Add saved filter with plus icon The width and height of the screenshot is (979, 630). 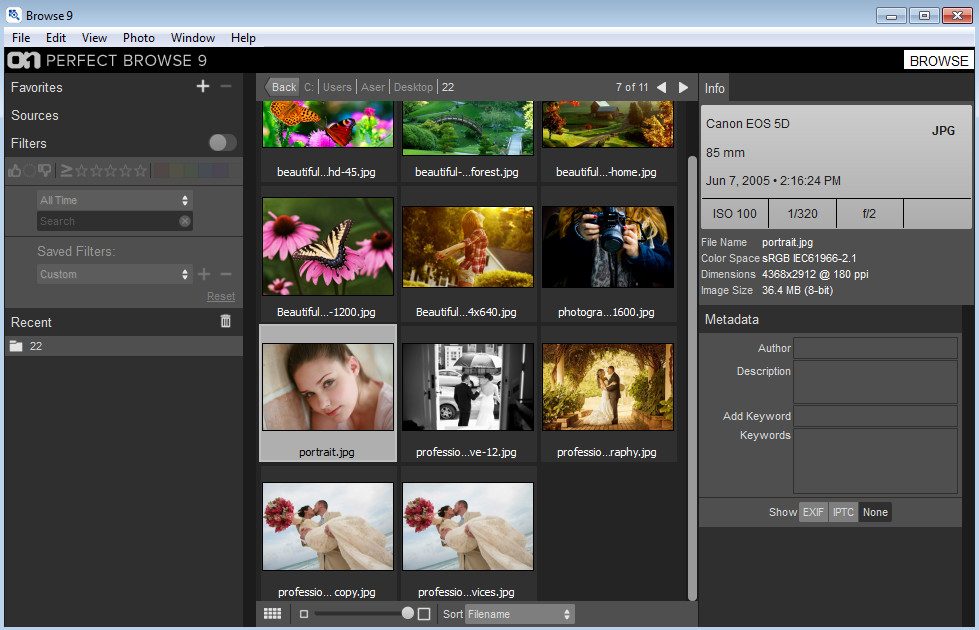pyautogui.click(x=204, y=274)
